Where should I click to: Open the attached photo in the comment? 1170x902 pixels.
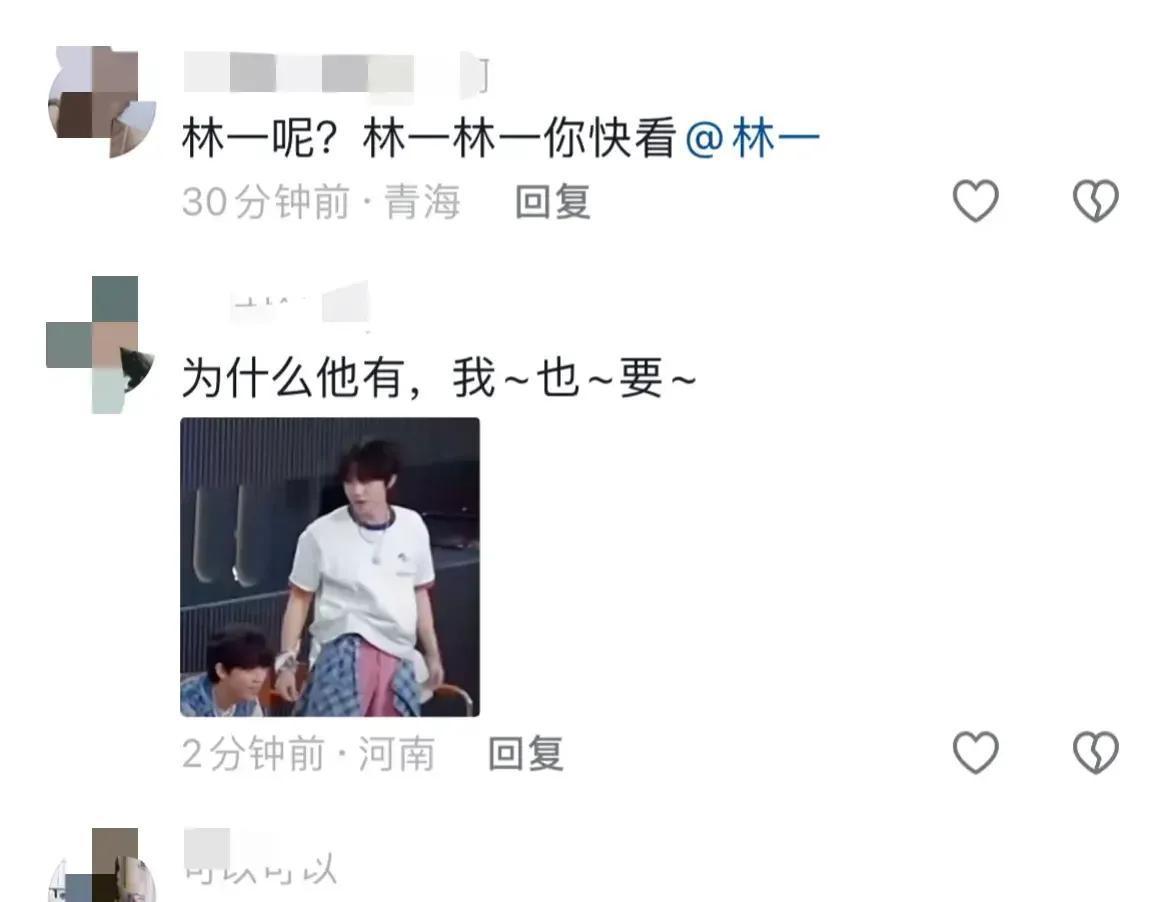pyautogui.click(x=330, y=567)
